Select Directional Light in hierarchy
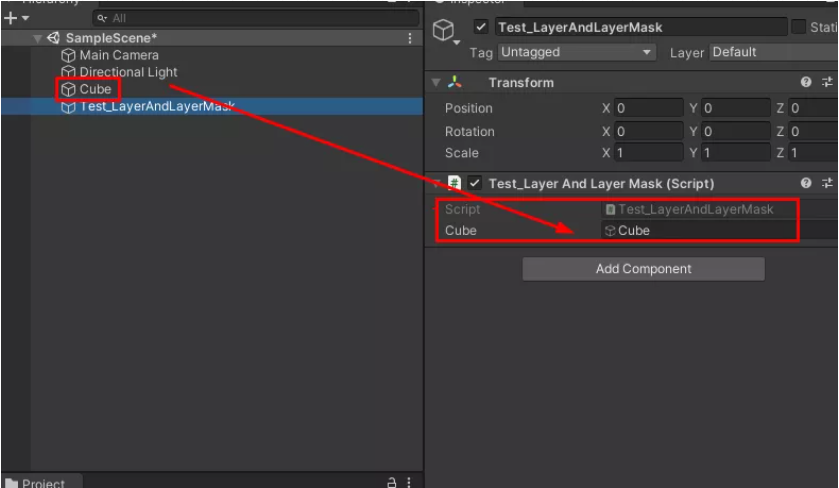The height and width of the screenshot is (488, 839). [128, 72]
